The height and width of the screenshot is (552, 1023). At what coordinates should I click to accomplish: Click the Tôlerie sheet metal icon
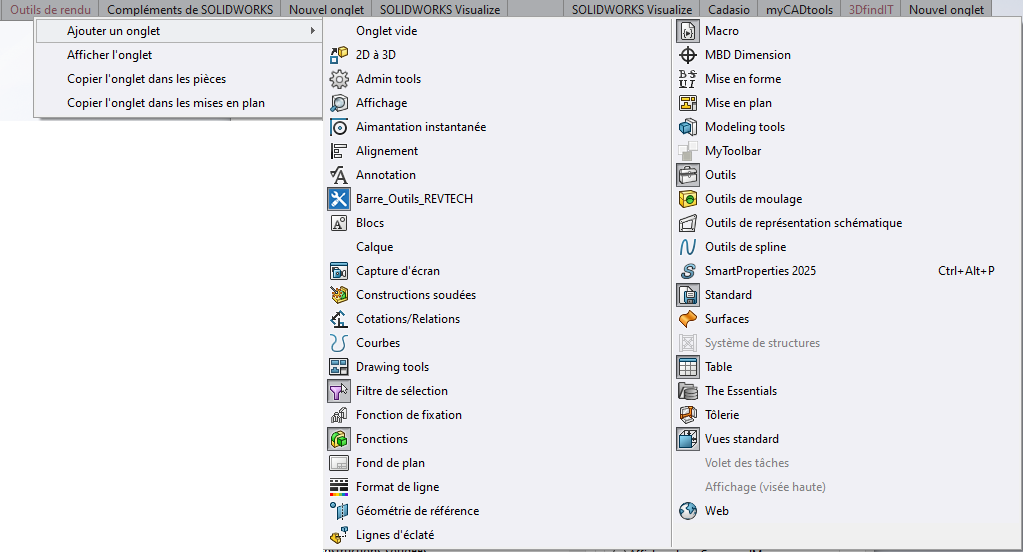[687, 415]
